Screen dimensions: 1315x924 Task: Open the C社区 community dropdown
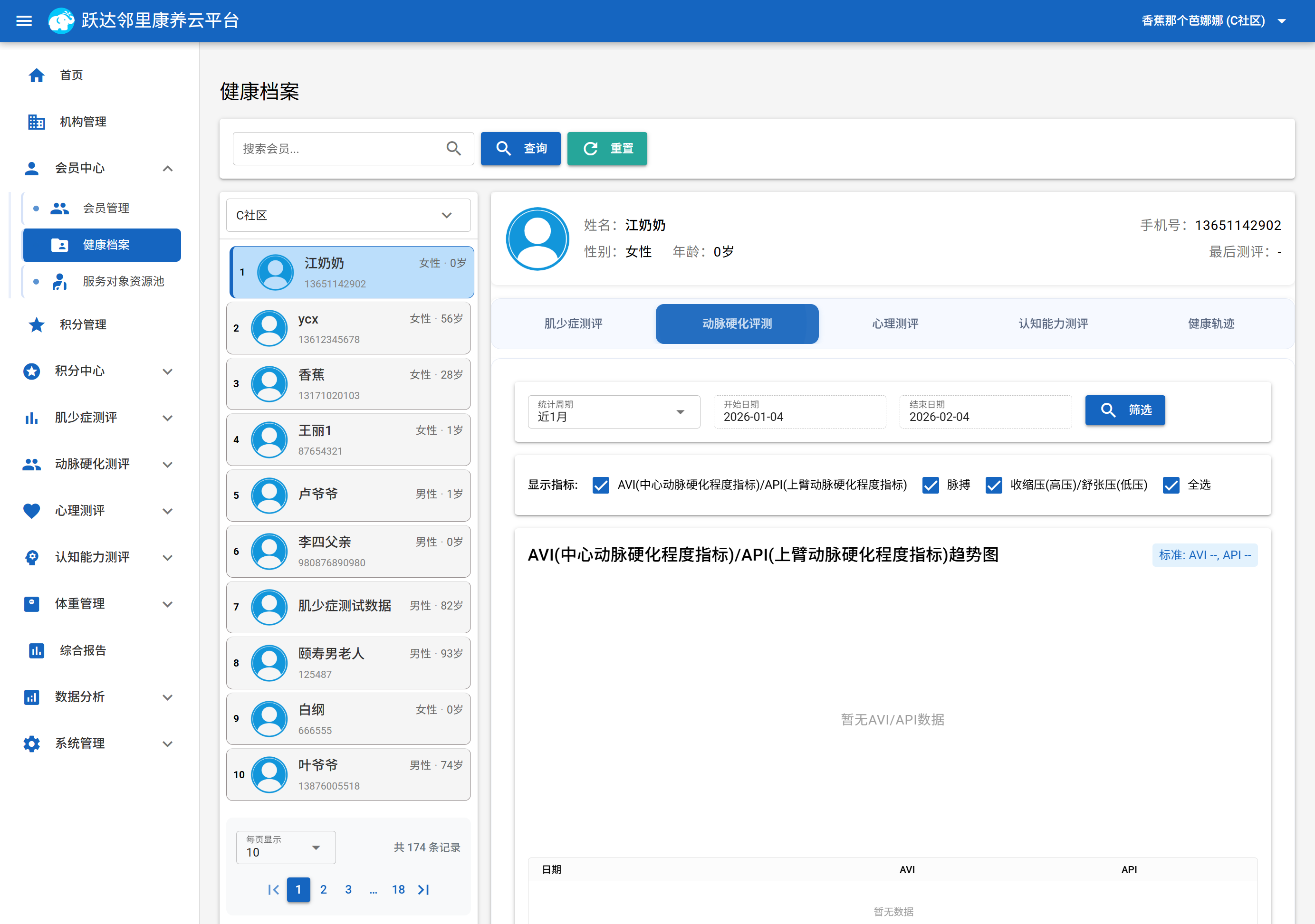click(348, 215)
